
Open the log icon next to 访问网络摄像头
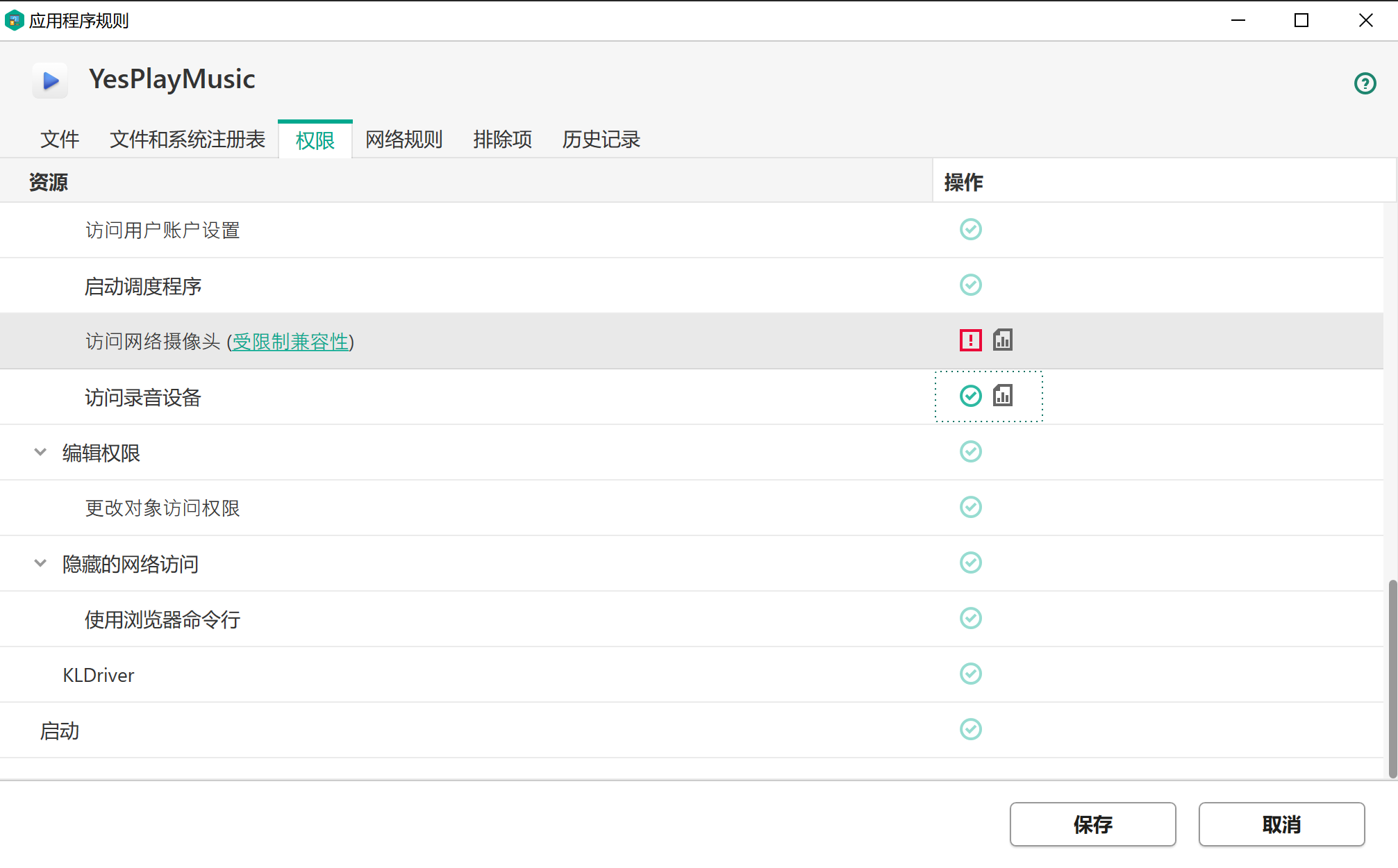click(1004, 340)
